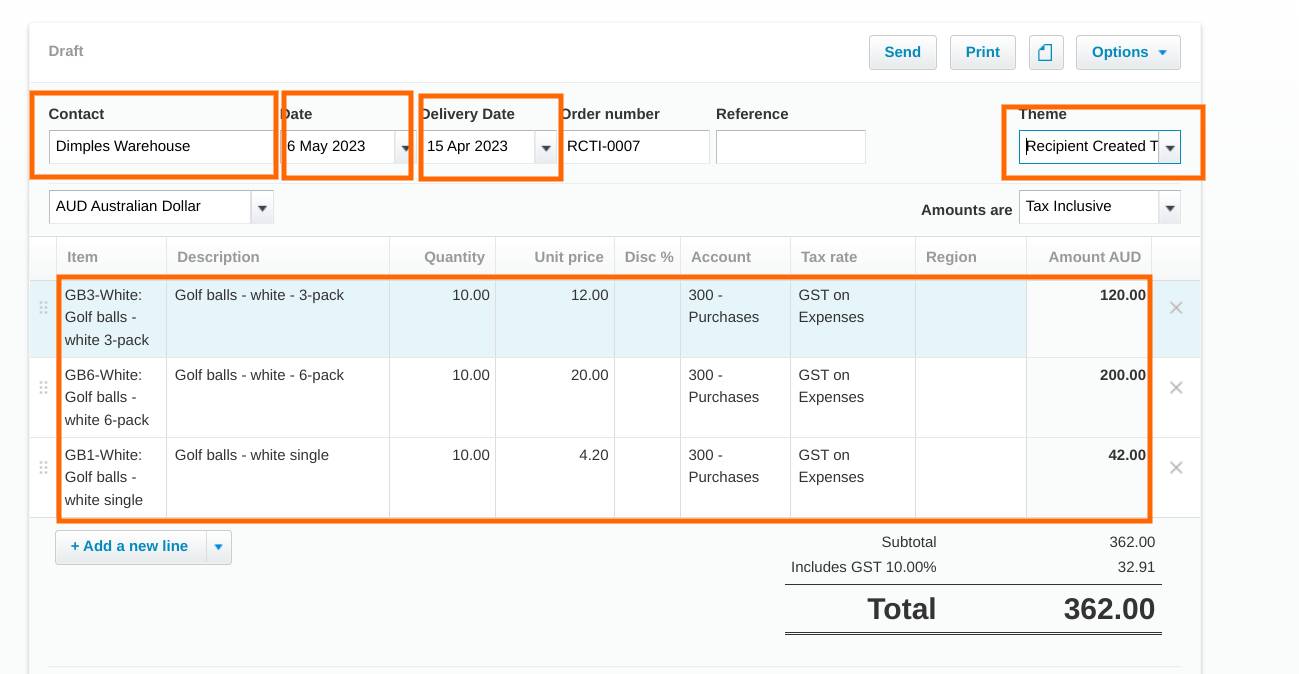The height and width of the screenshot is (674, 1299).
Task: Open the Theme selection dropdown
Action: click(x=1170, y=146)
